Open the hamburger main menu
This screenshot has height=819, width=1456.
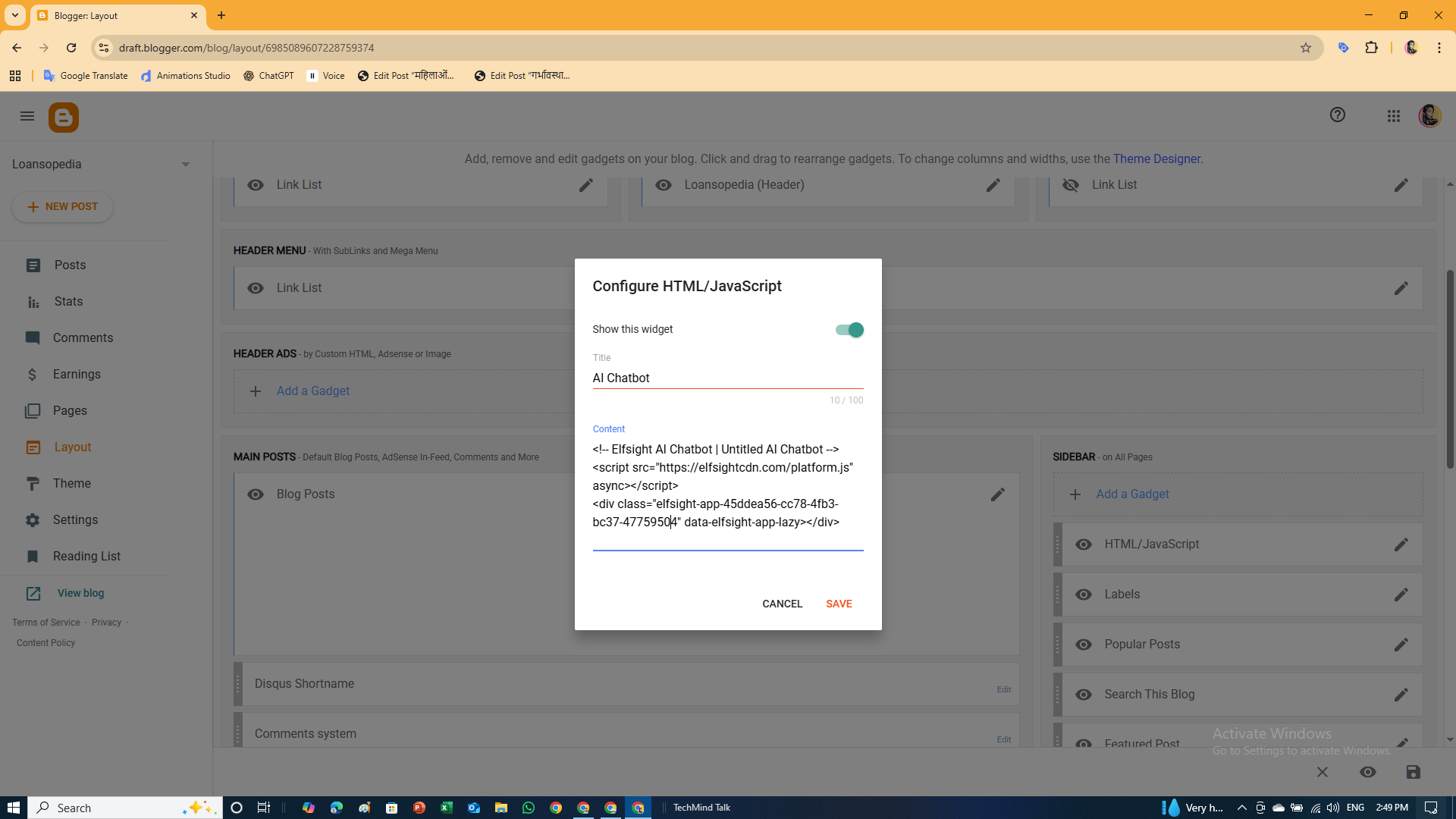click(27, 116)
